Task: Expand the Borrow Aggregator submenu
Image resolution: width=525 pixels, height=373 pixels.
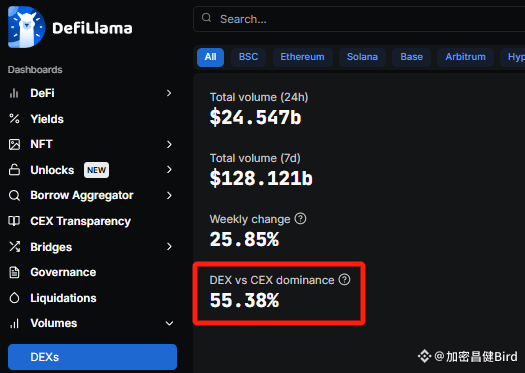Action: click(x=169, y=195)
